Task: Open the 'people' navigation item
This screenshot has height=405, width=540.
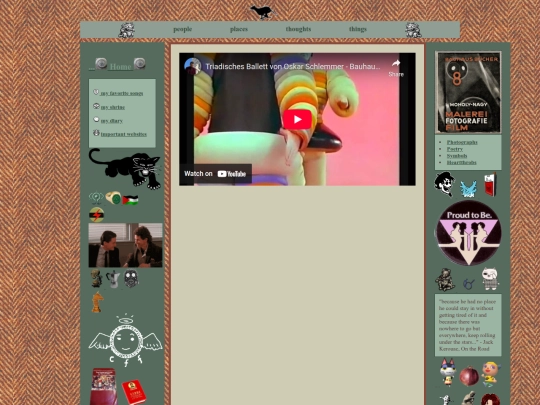Action: tap(183, 29)
